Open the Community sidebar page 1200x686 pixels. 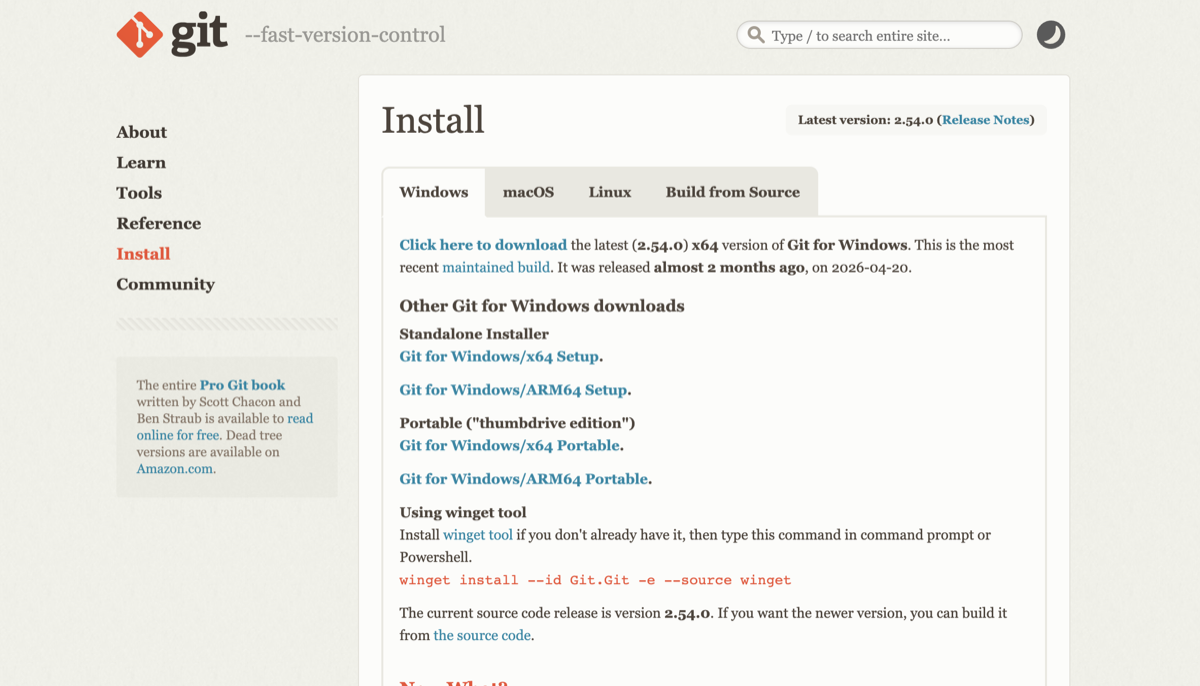[x=165, y=284]
